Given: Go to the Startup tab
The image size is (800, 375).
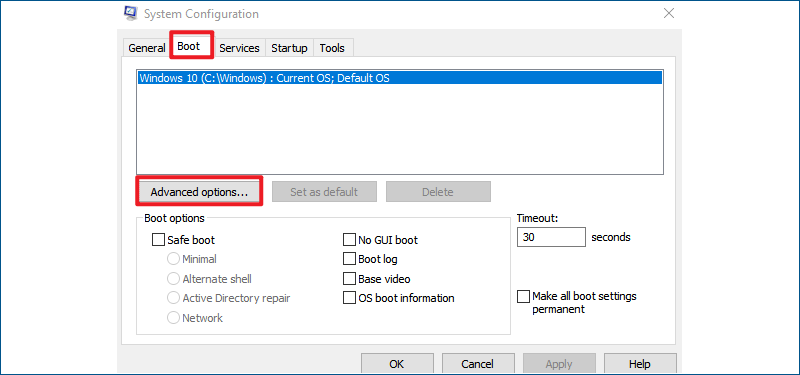Looking at the screenshot, I should [x=289, y=48].
